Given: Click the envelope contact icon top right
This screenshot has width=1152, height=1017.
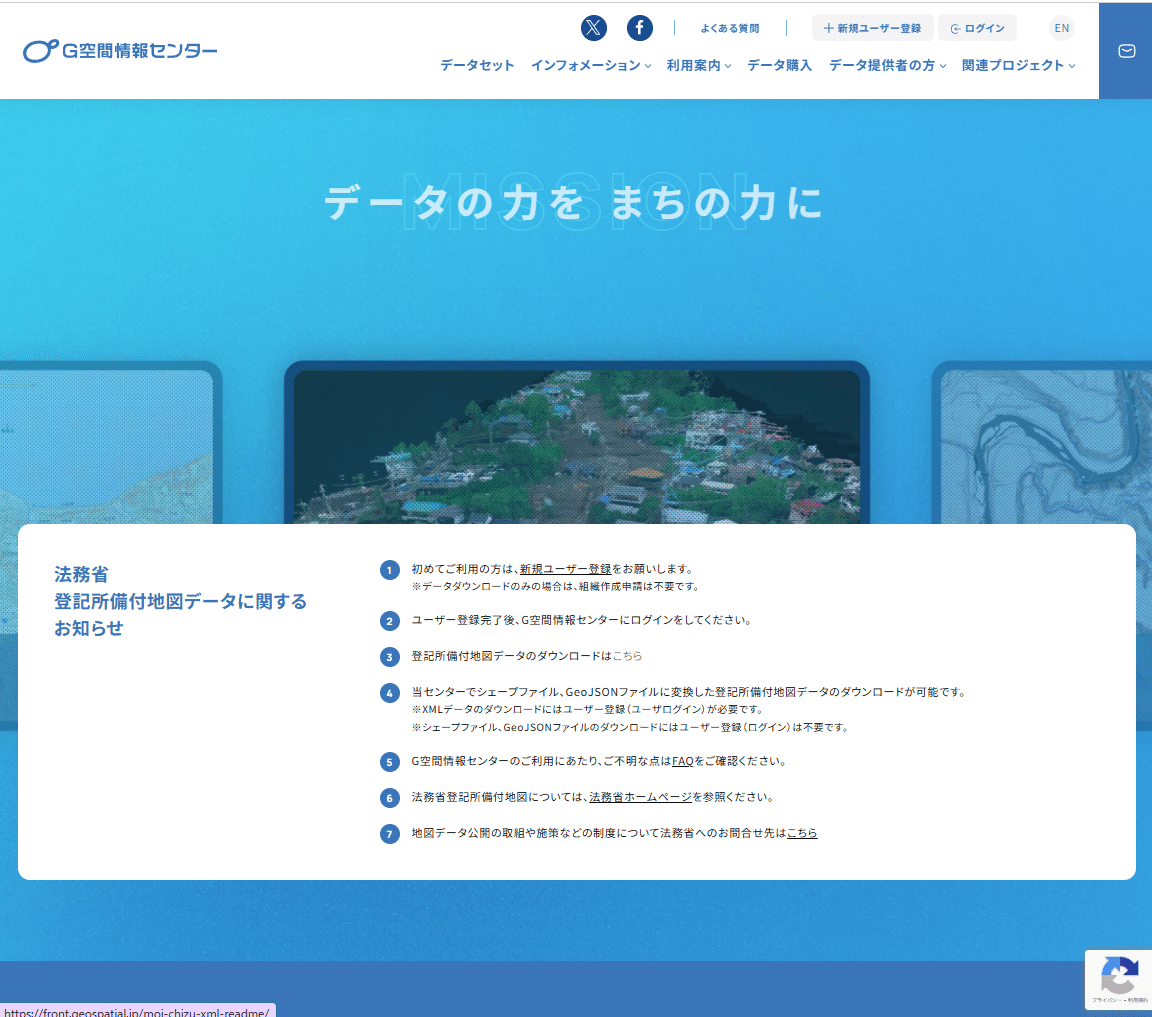Looking at the screenshot, I should (x=1126, y=51).
